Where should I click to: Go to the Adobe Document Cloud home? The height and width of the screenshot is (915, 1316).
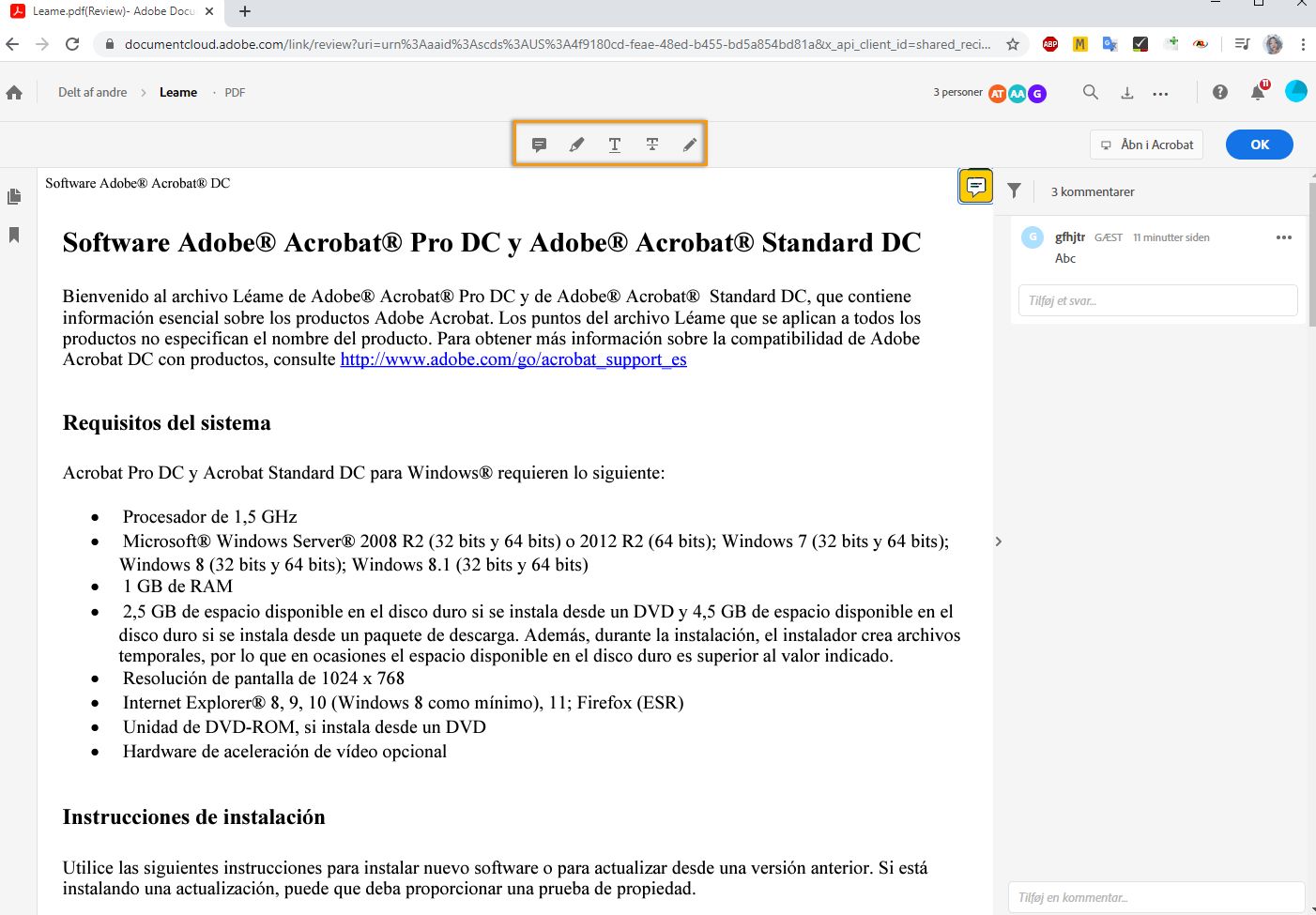[x=14, y=93]
